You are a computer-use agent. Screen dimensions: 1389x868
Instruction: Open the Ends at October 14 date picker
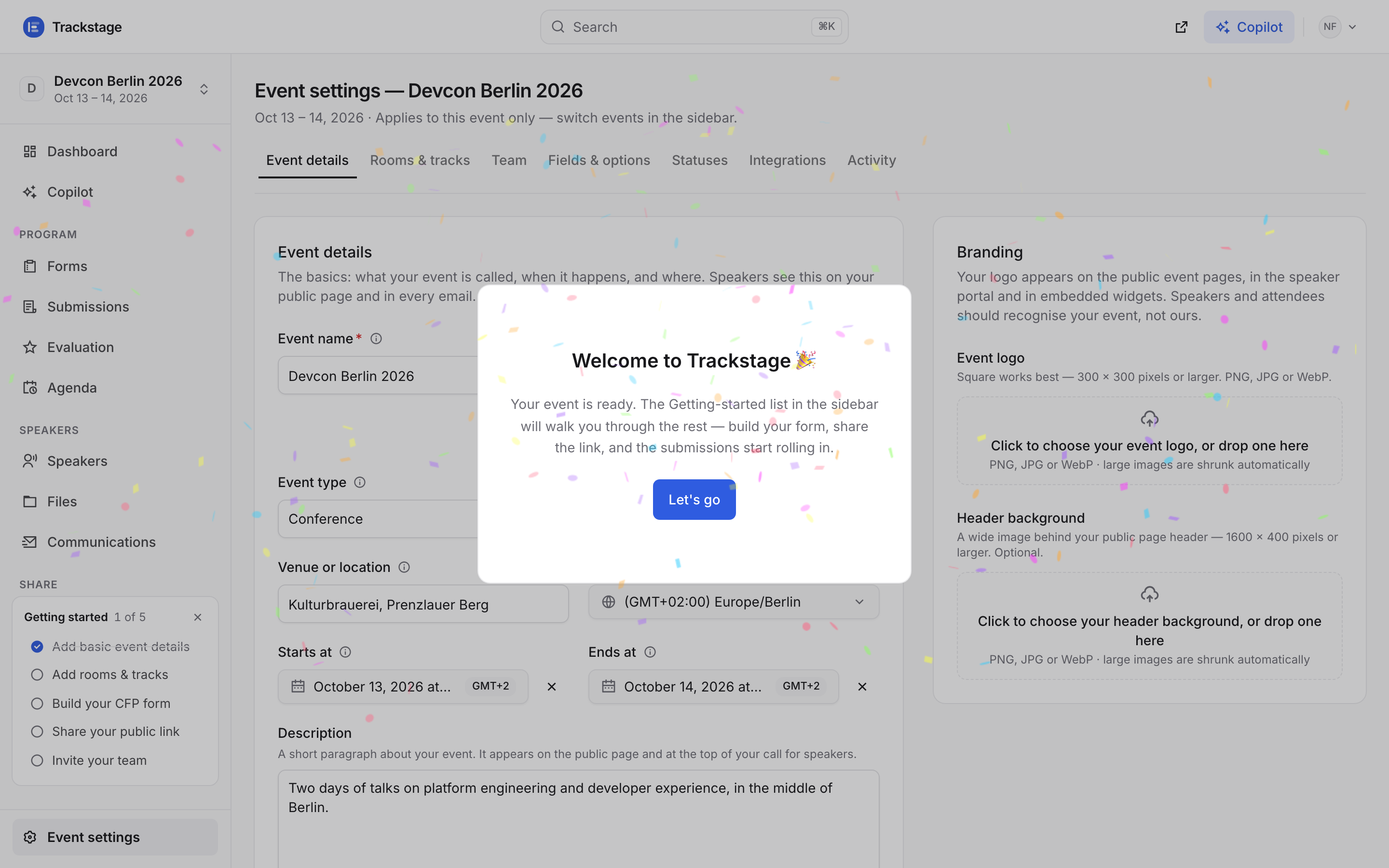[x=713, y=687]
